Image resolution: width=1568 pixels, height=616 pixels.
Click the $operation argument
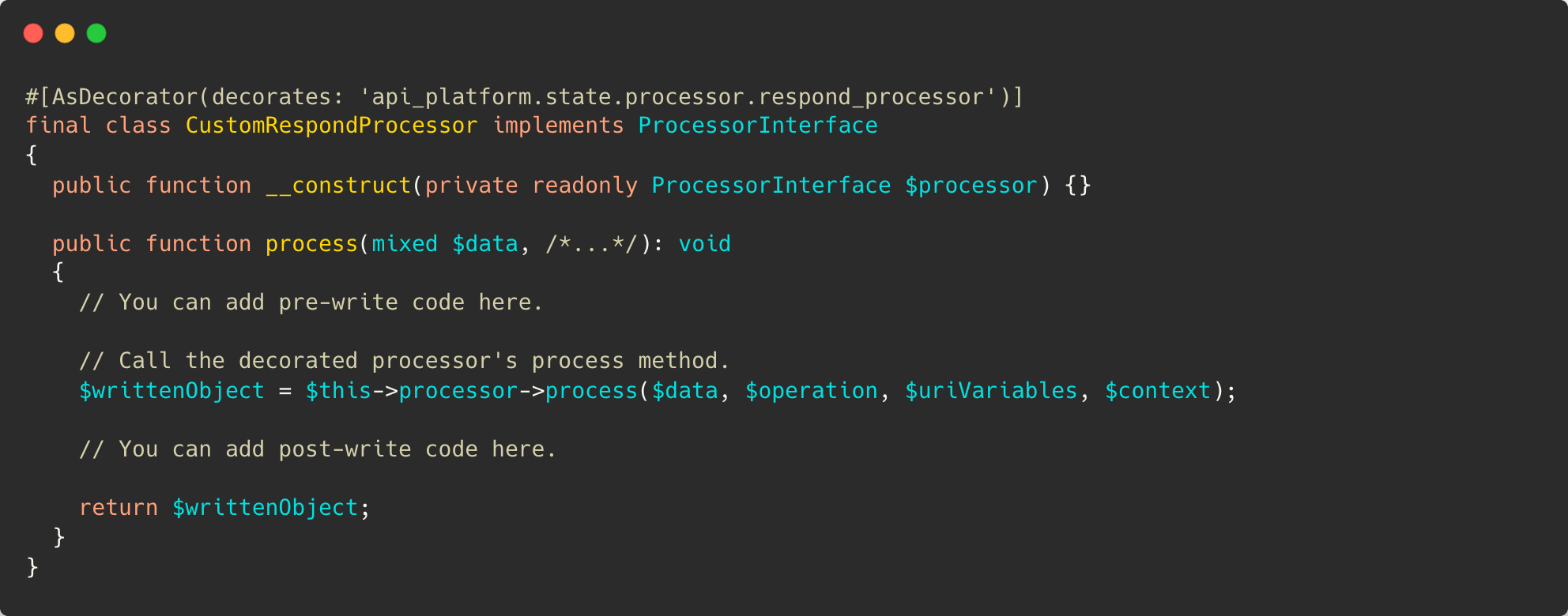coord(811,391)
